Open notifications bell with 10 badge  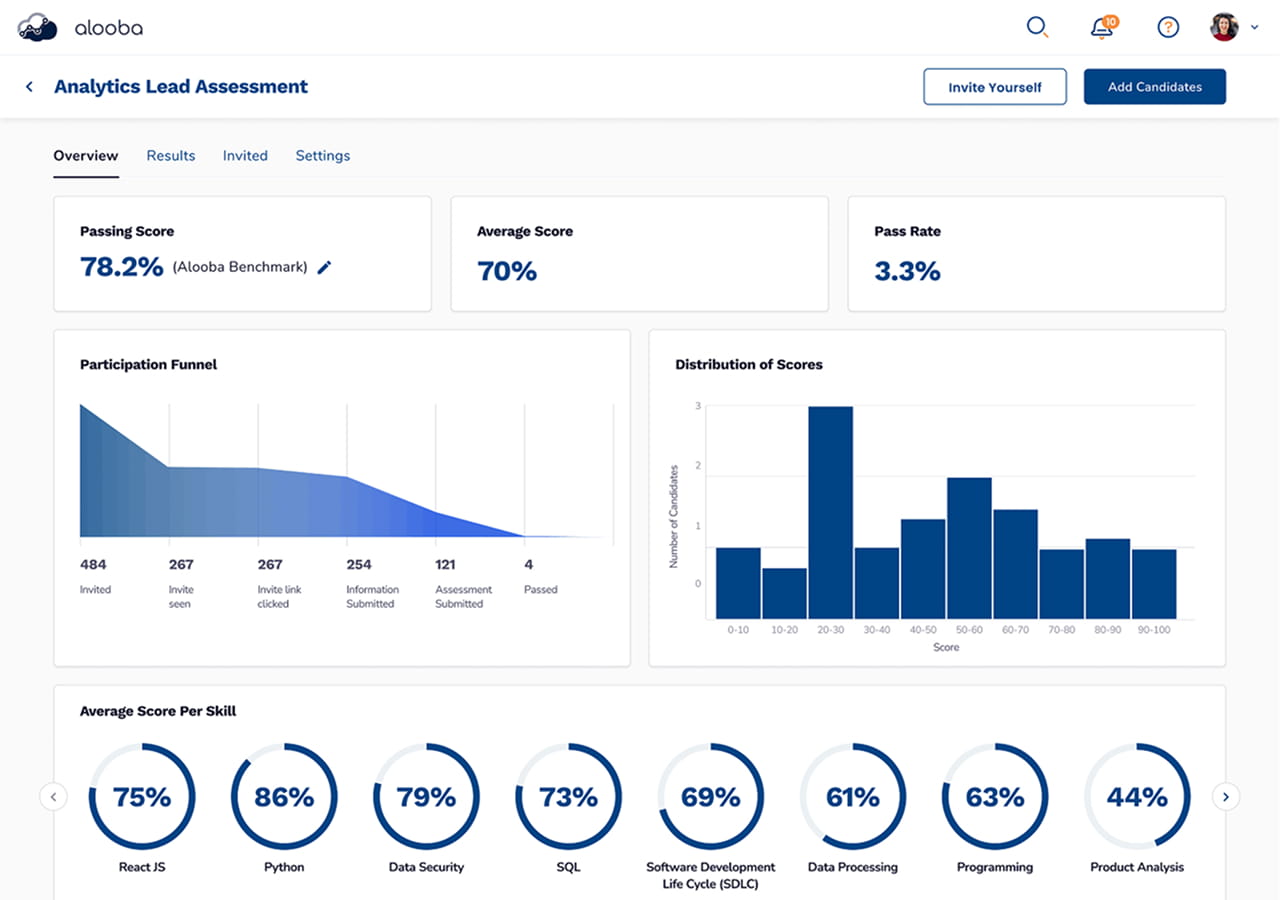click(x=1103, y=27)
